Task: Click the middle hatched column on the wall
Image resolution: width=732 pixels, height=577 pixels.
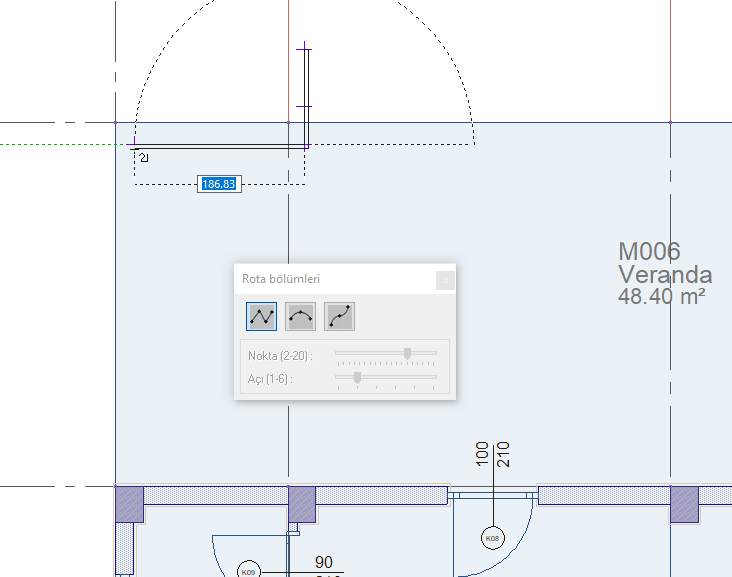Action: click(x=302, y=502)
